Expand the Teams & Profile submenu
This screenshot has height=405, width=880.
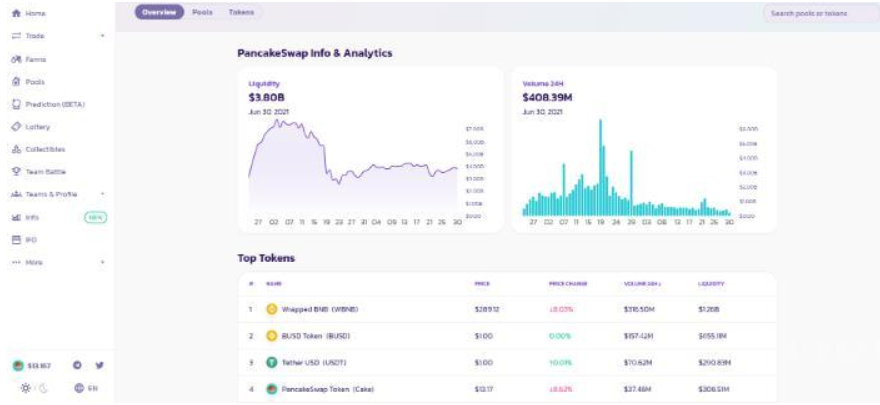tap(103, 194)
